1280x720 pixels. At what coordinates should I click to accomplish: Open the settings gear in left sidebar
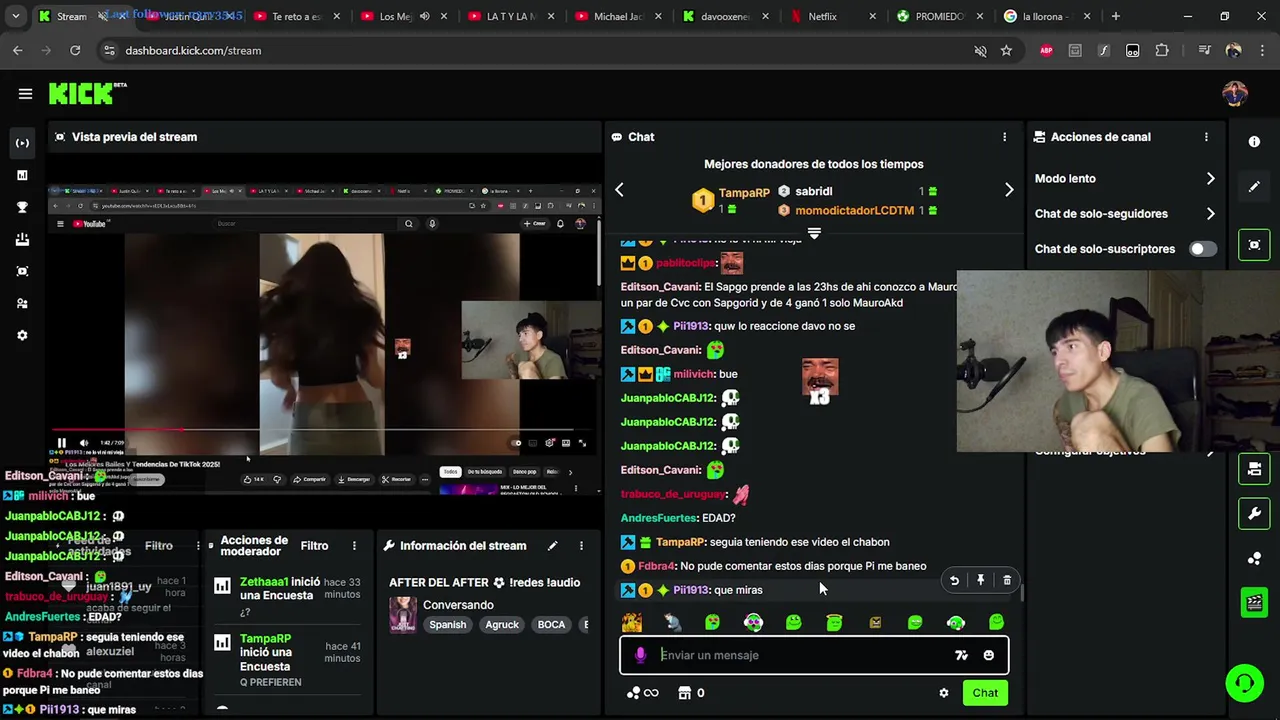coord(22,335)
